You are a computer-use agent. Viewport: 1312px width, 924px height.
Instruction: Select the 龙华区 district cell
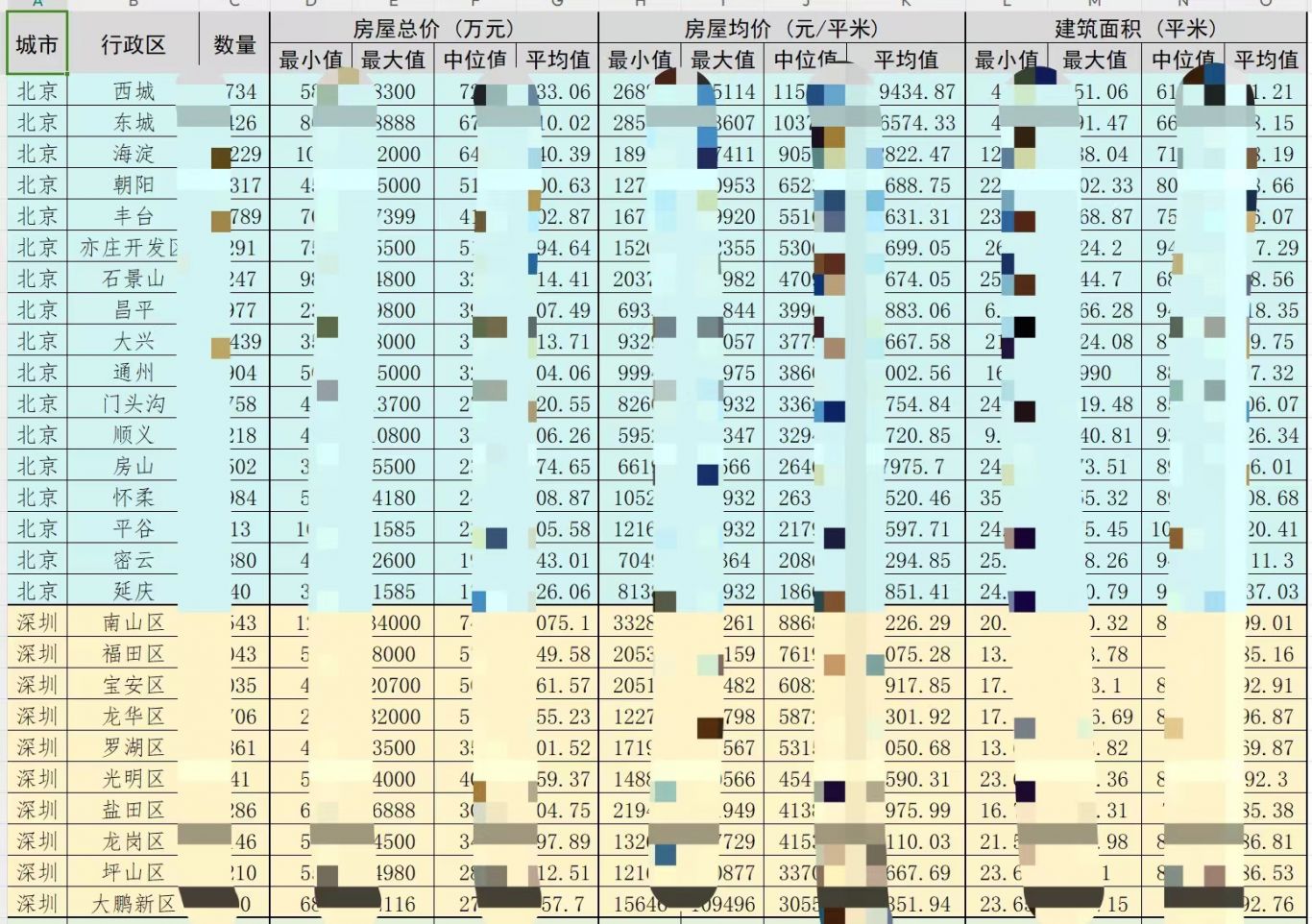coord(134,716)
